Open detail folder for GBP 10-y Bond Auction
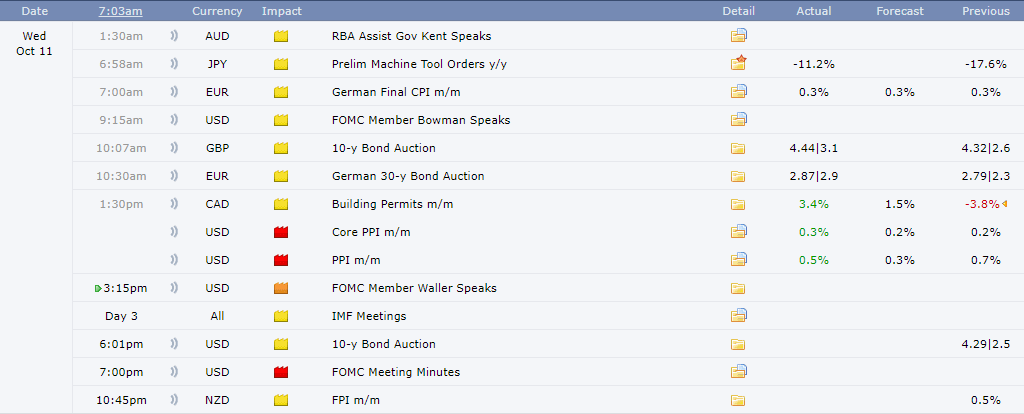Viewport: 1024px width, 414px height. (x=738, y=148)
